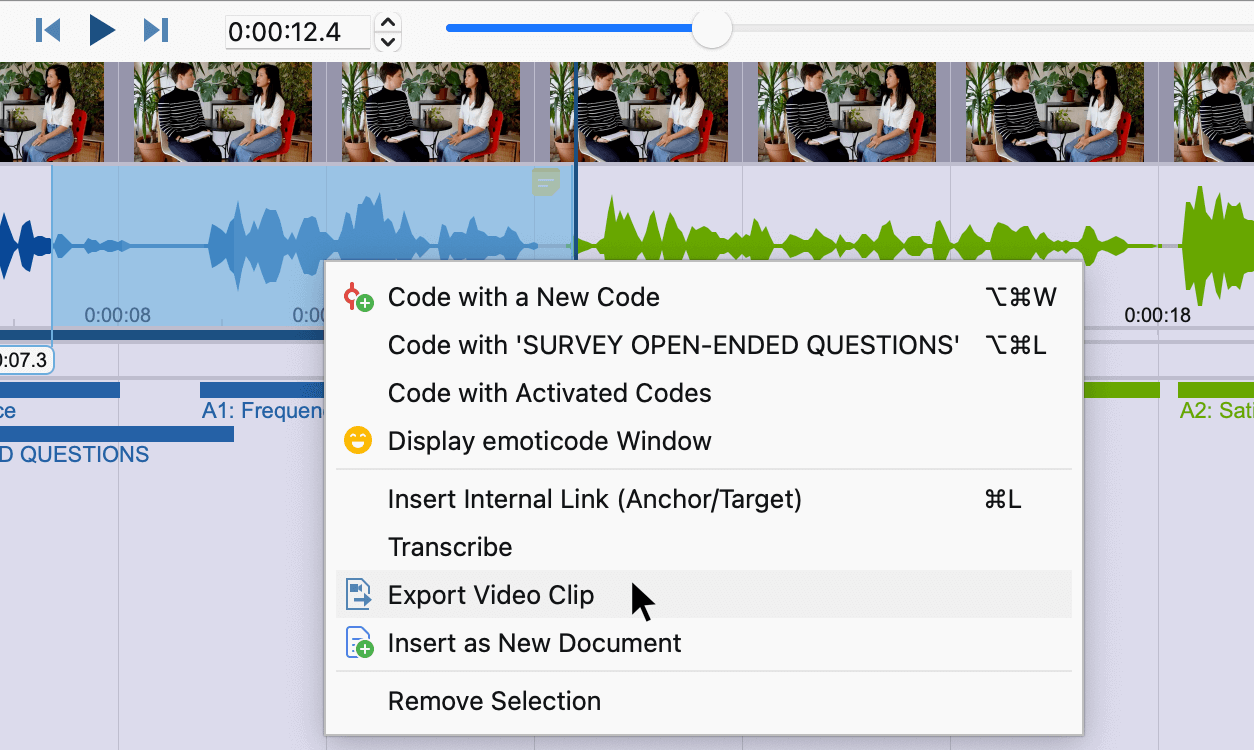Choose Insert as New Document
The image size is (1254, 750).
click(703, 643)
